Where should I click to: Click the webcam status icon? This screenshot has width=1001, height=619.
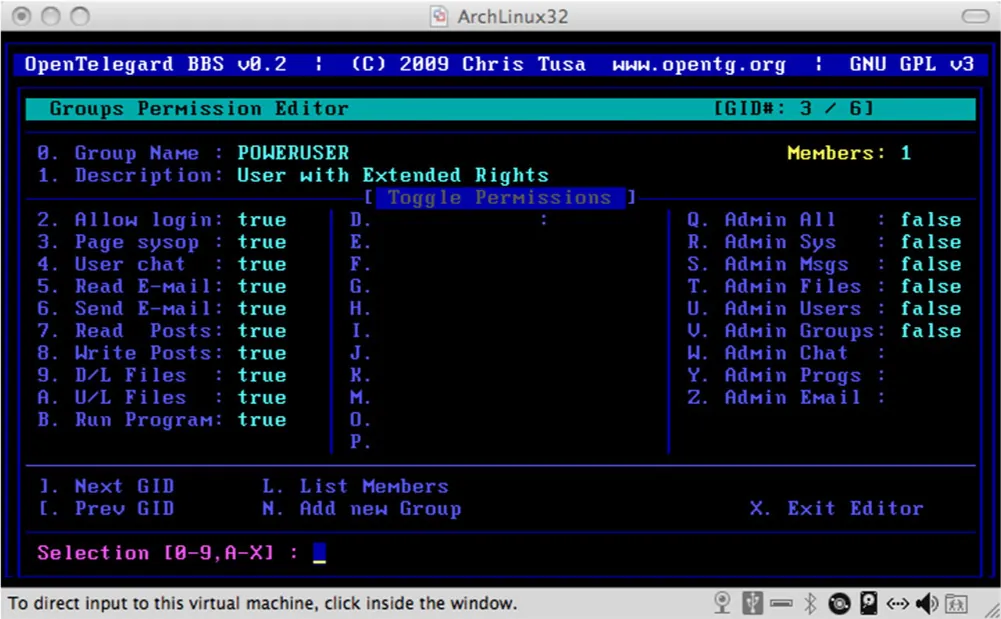click(722, 603)
